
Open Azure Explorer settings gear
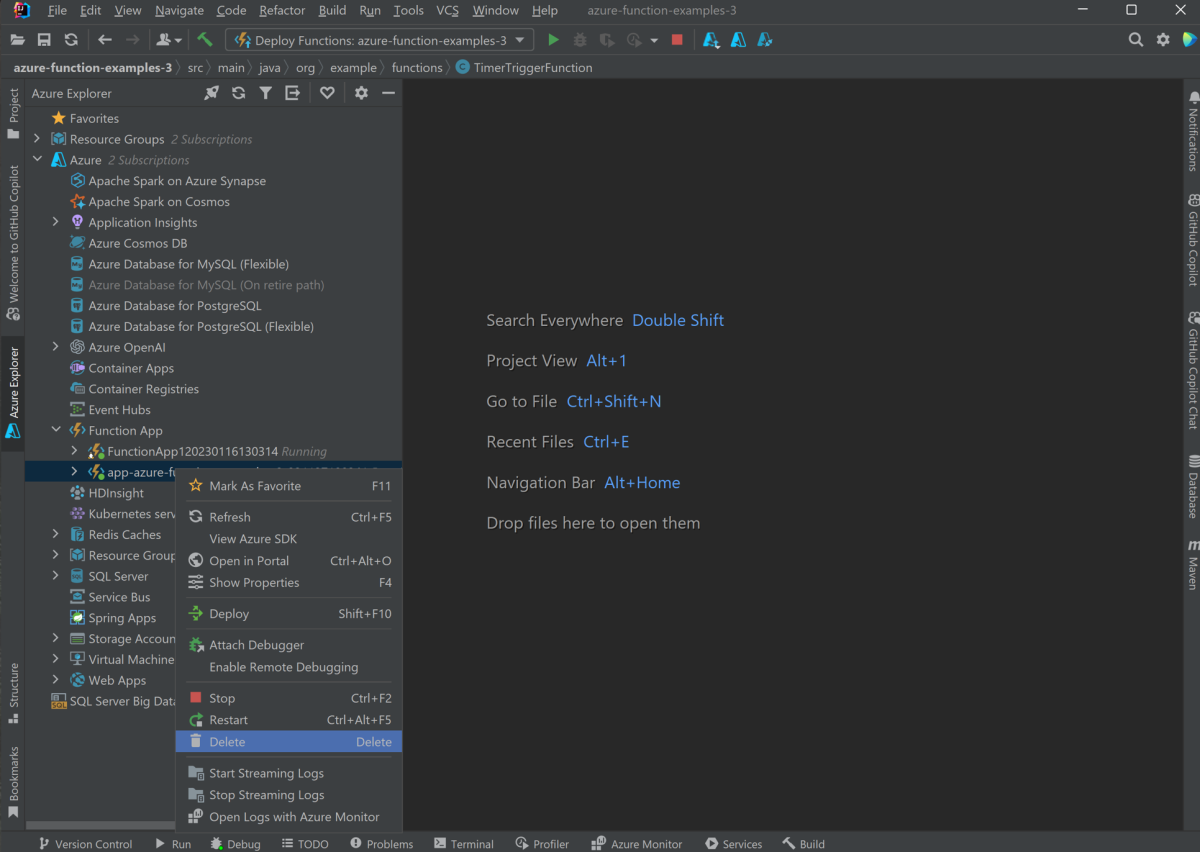[359, 92]
